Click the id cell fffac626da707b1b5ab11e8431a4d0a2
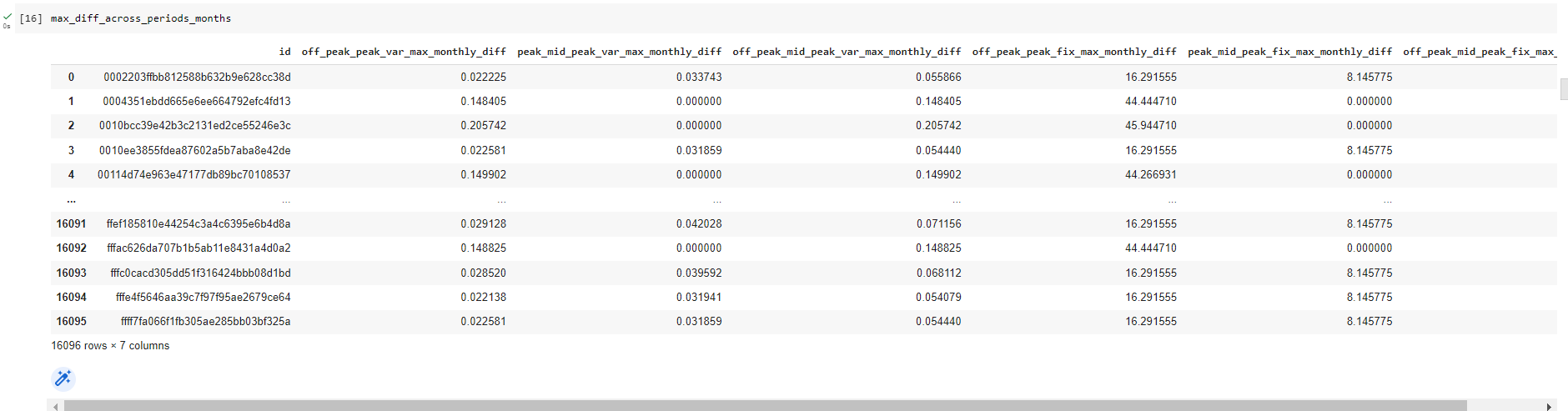Viewport: 1568px width, 411px height. coord(199,248)
